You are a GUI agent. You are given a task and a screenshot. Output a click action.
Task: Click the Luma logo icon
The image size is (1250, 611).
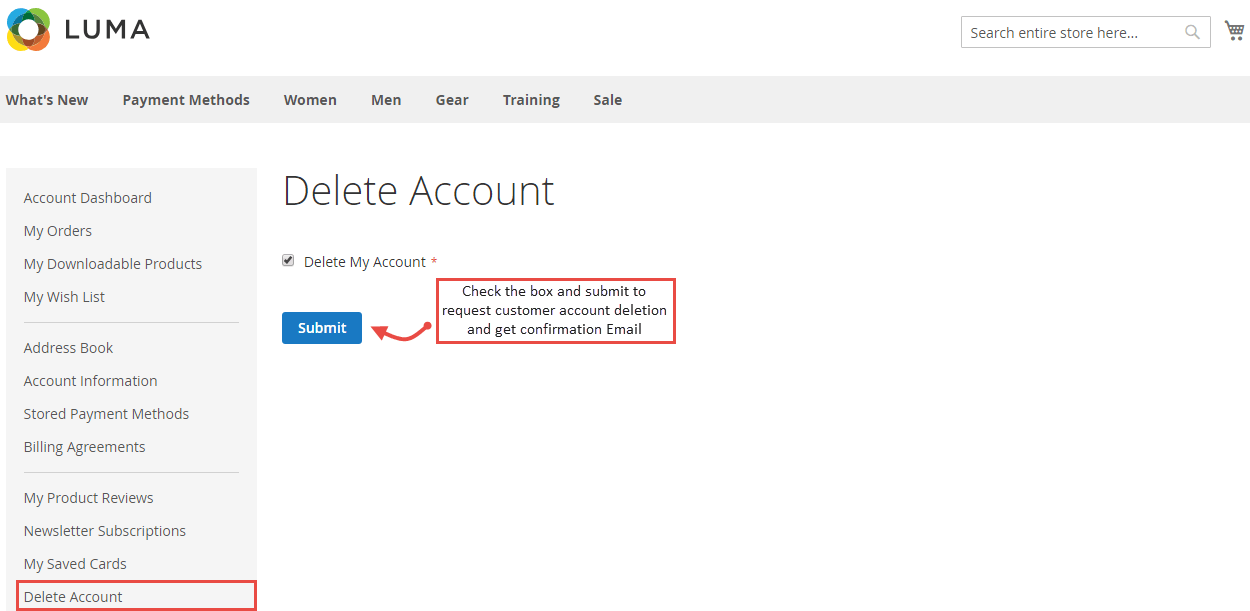pyautogui.click(x=28, y=30)
